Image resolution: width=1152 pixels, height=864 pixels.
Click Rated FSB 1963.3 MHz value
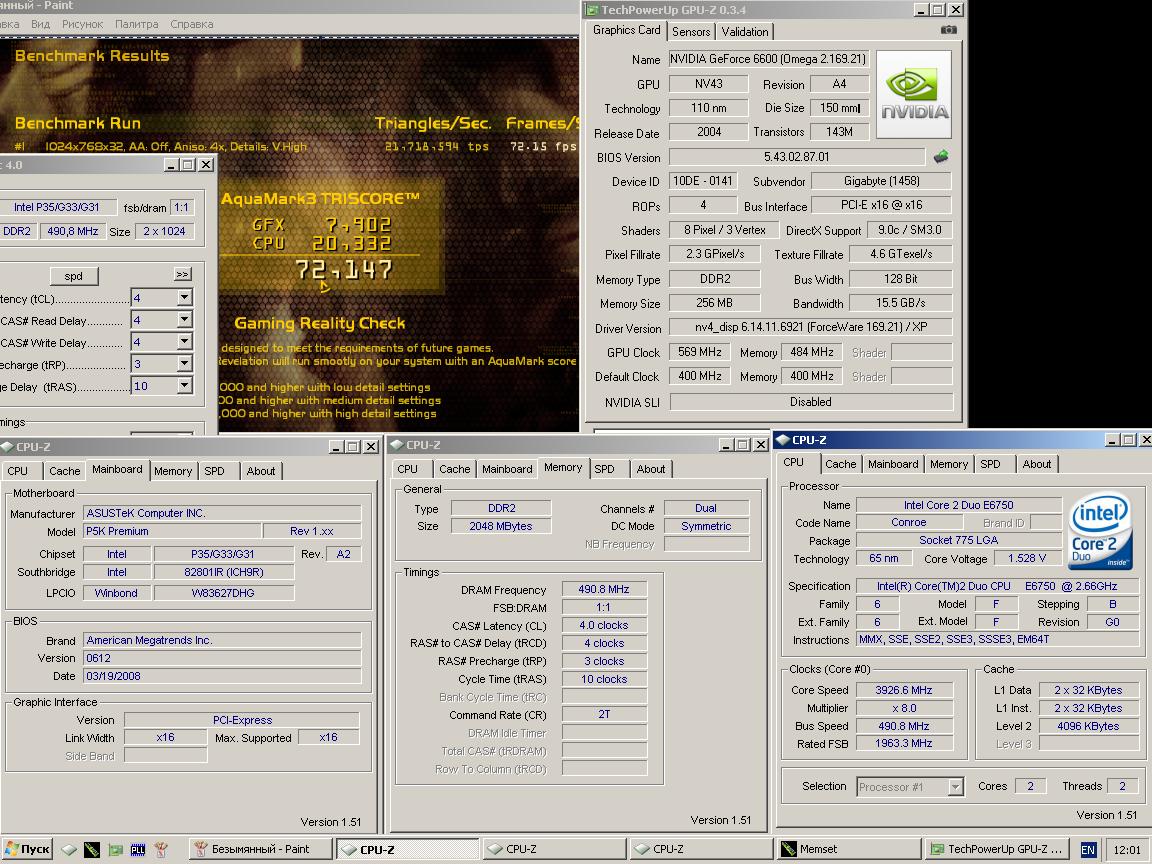tap(904, 744)
